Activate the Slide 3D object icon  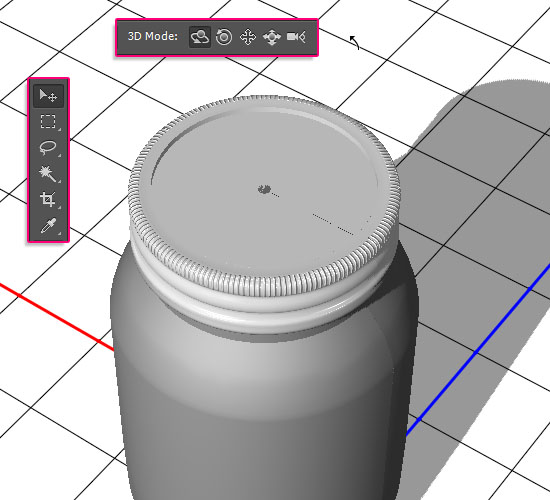[272, 37]
